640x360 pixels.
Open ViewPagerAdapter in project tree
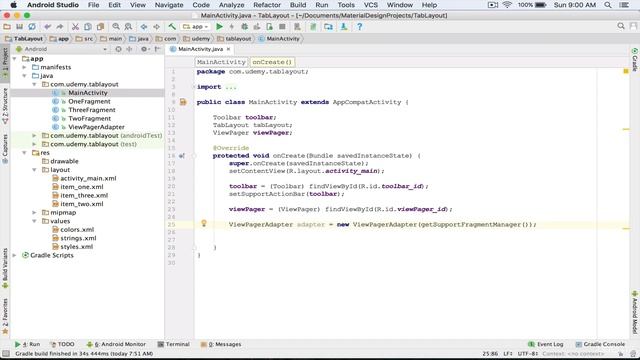[x=96, y=127]
